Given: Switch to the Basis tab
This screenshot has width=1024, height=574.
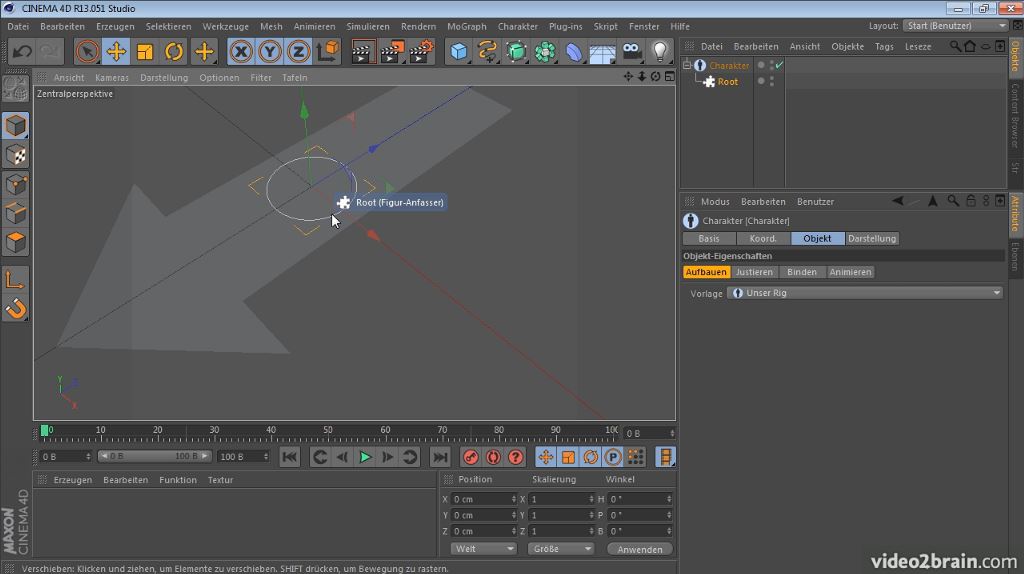Looking at the screenshot, I should coord(709,238).
